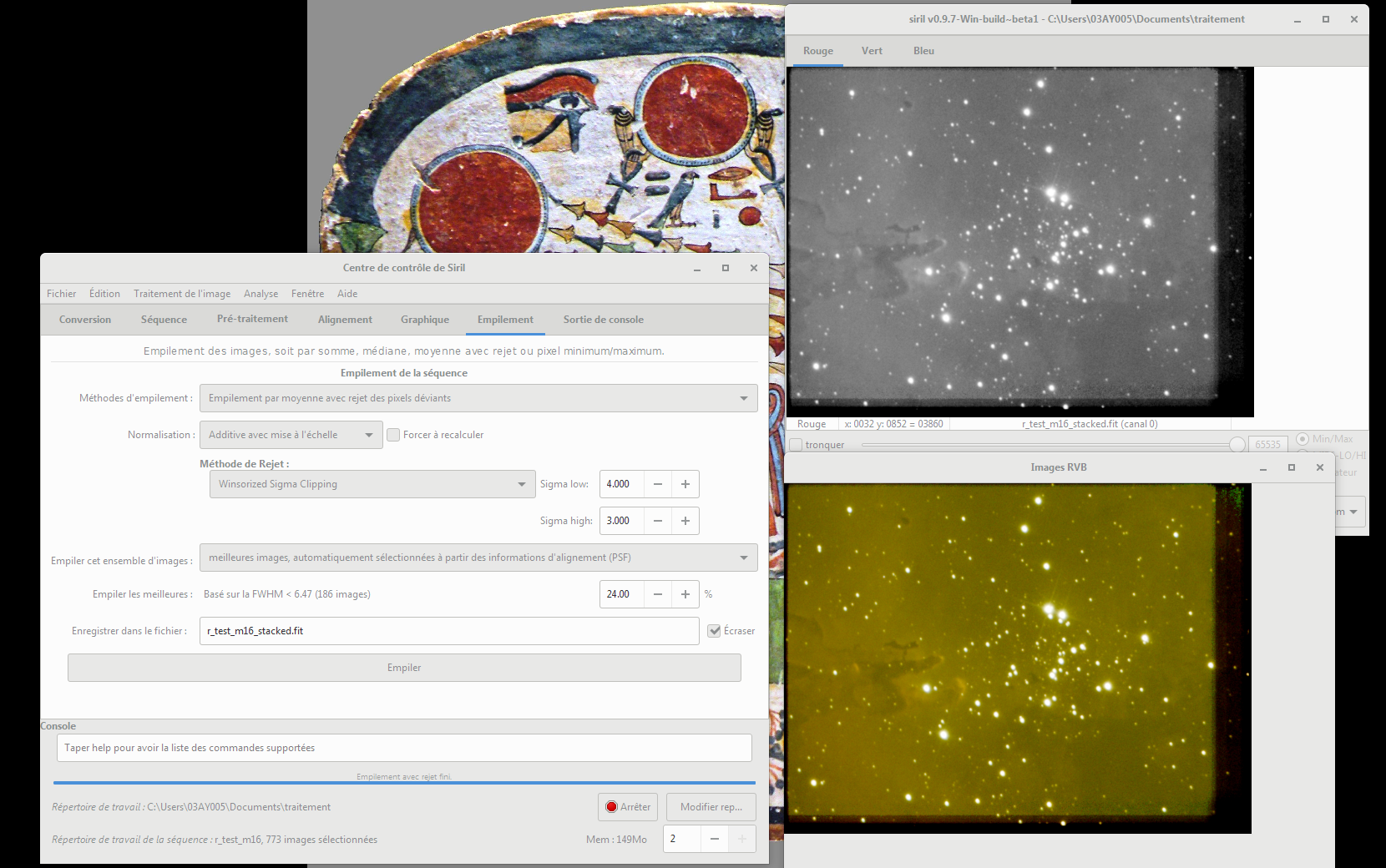Toggle the tronquer checkbox
This screenshot has height=868, width=1386.
click(797, 445)
